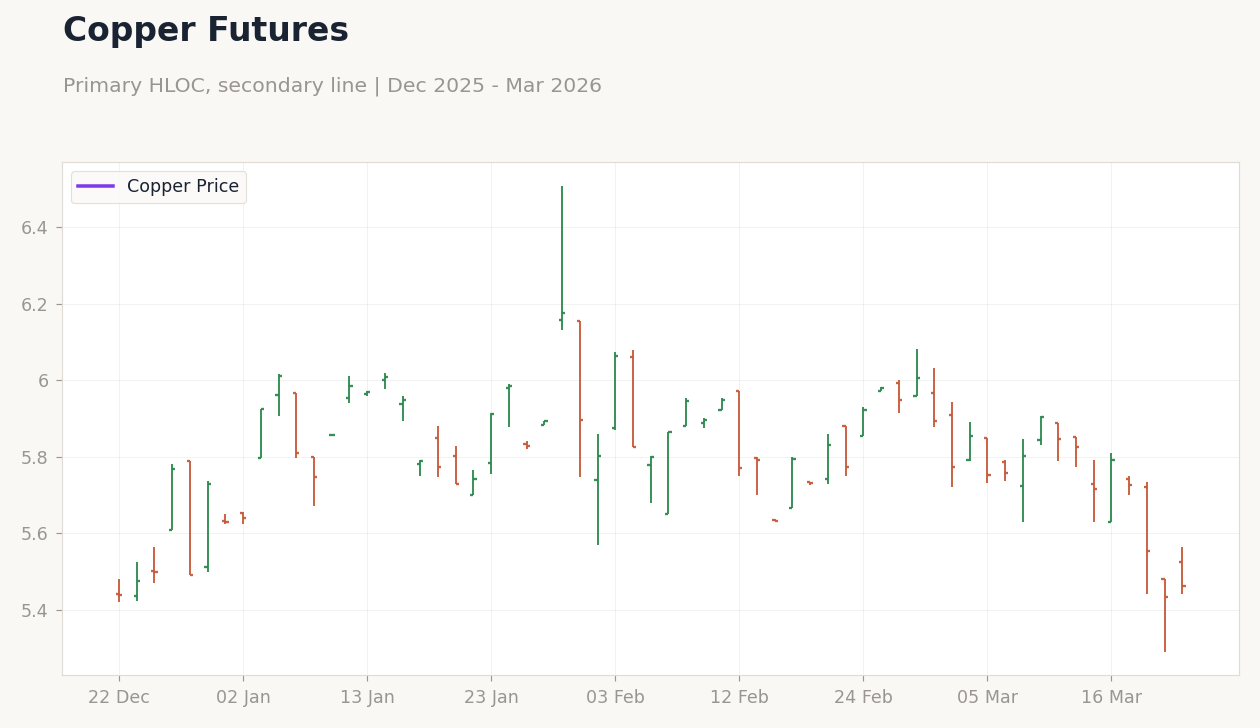Click the 13 Jan x-axis label

click(x=367, y=698)
